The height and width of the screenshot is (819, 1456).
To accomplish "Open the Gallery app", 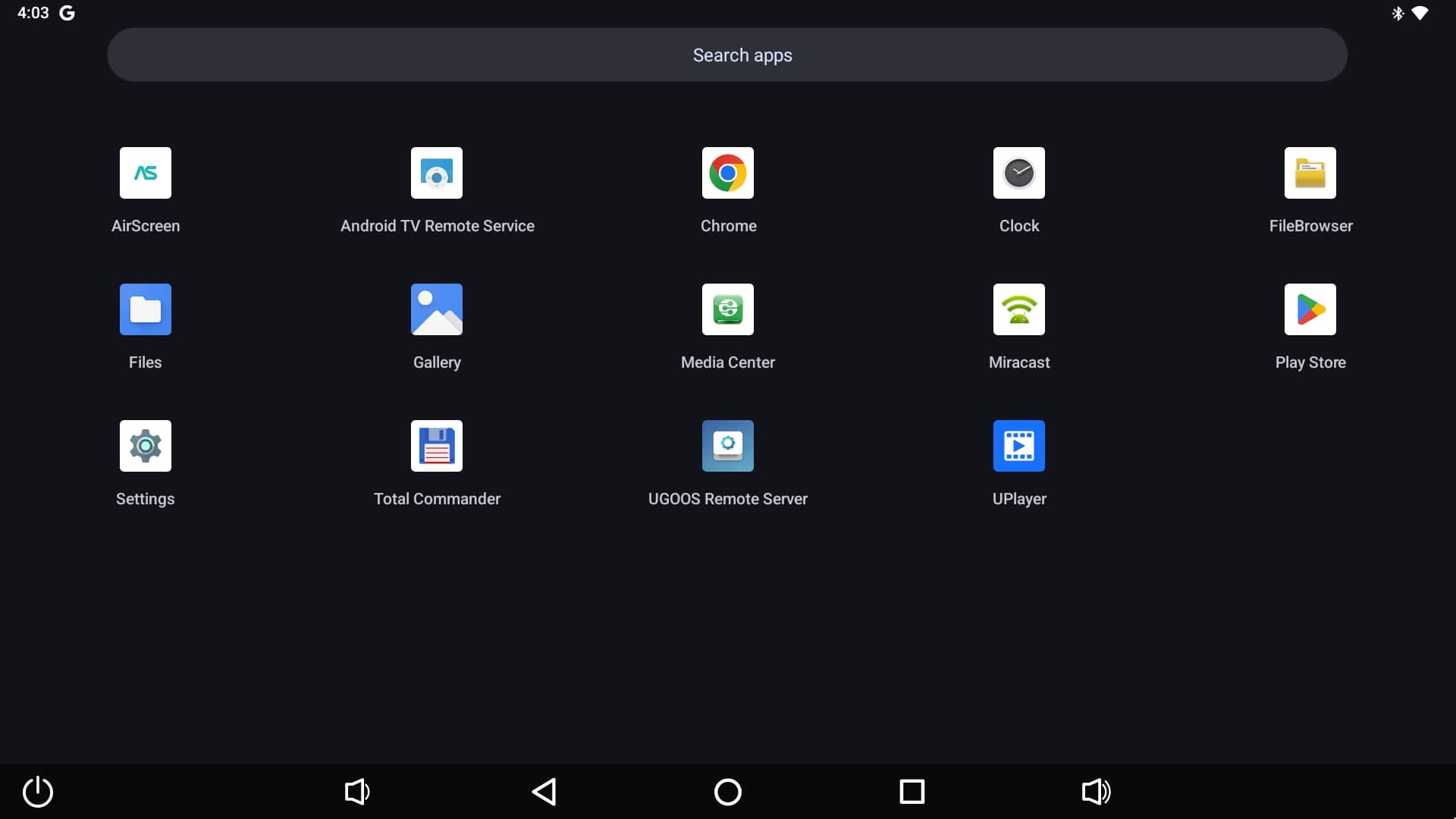I will pos(436,309).
